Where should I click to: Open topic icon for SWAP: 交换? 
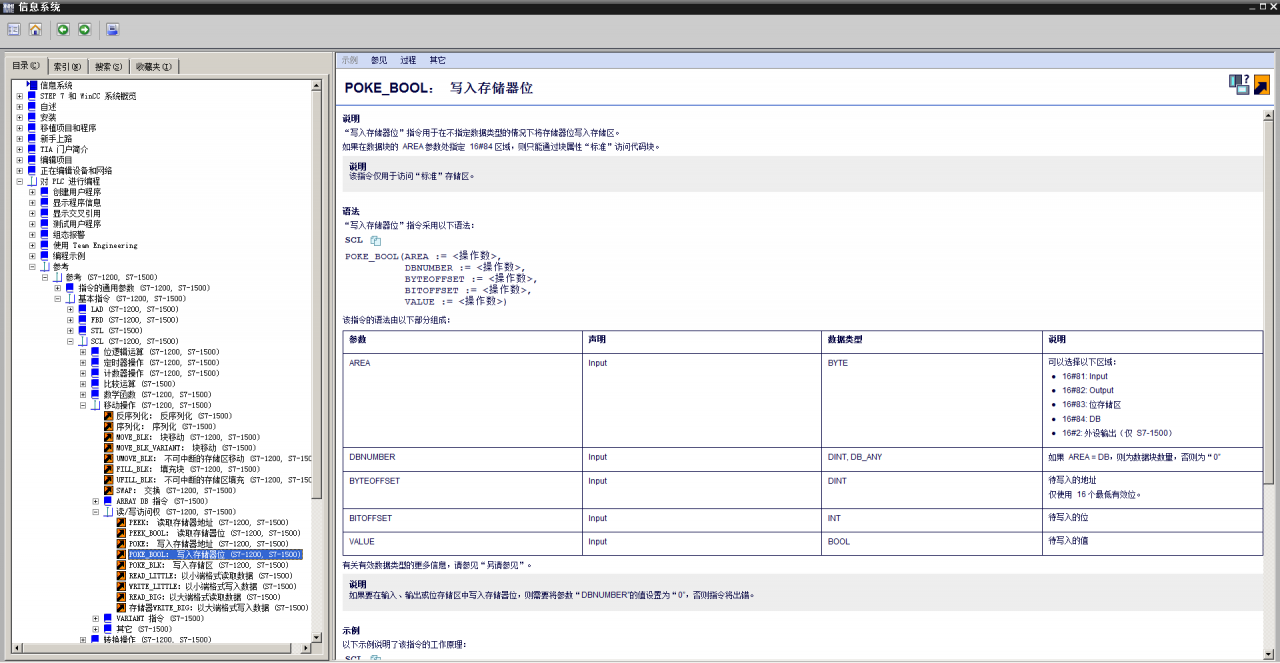coord(108,490)
